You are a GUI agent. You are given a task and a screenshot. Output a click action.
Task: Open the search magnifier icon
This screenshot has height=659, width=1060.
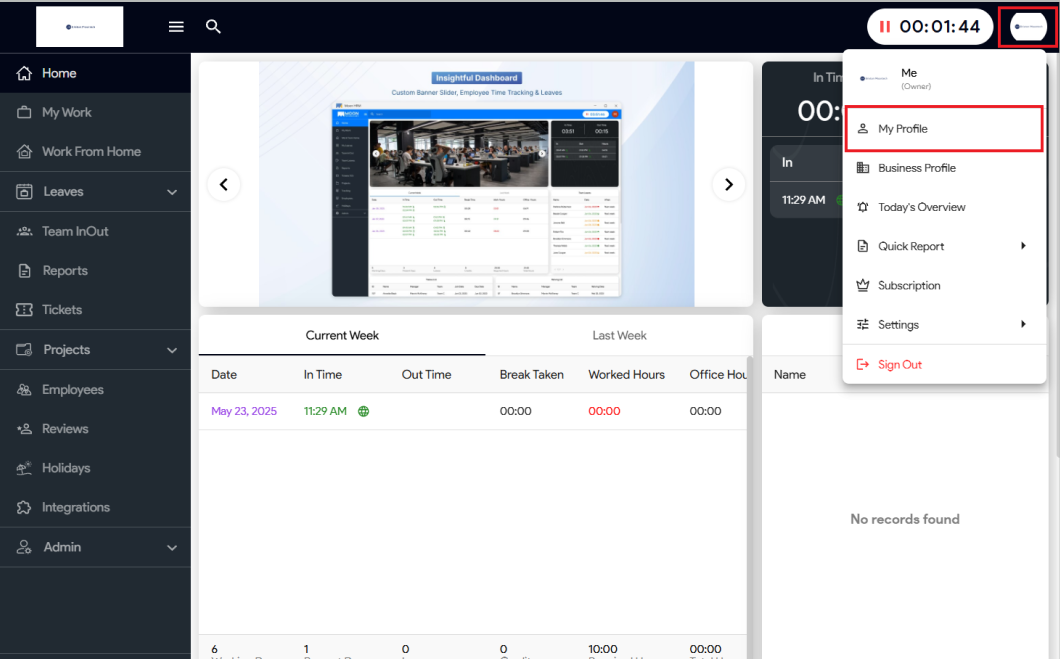[x=213, y=27]
